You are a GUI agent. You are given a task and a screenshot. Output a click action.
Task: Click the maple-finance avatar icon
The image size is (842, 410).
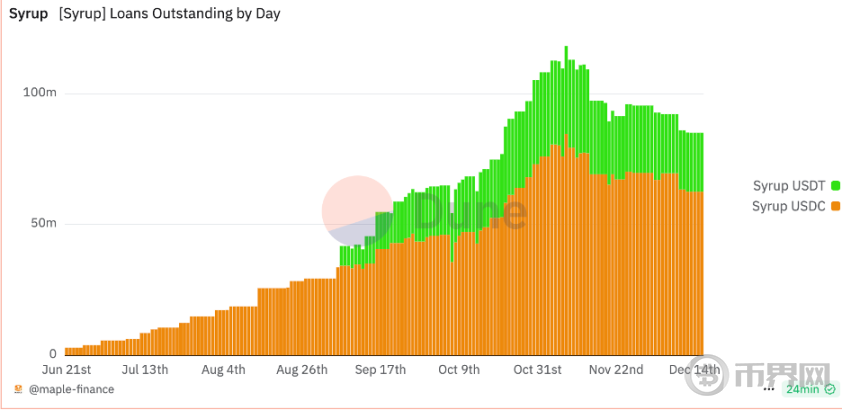click(x=18, y=389)
